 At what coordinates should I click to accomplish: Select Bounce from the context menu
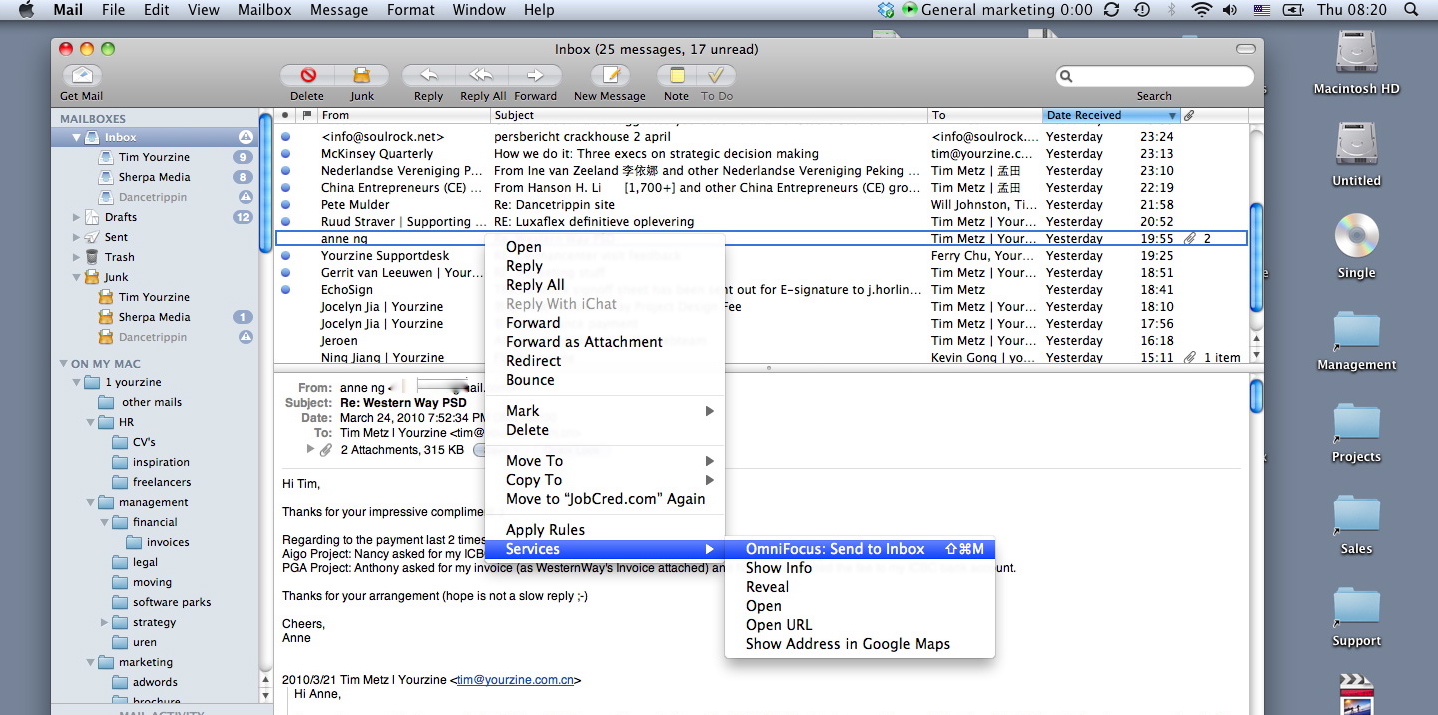[x=604, y=380]
